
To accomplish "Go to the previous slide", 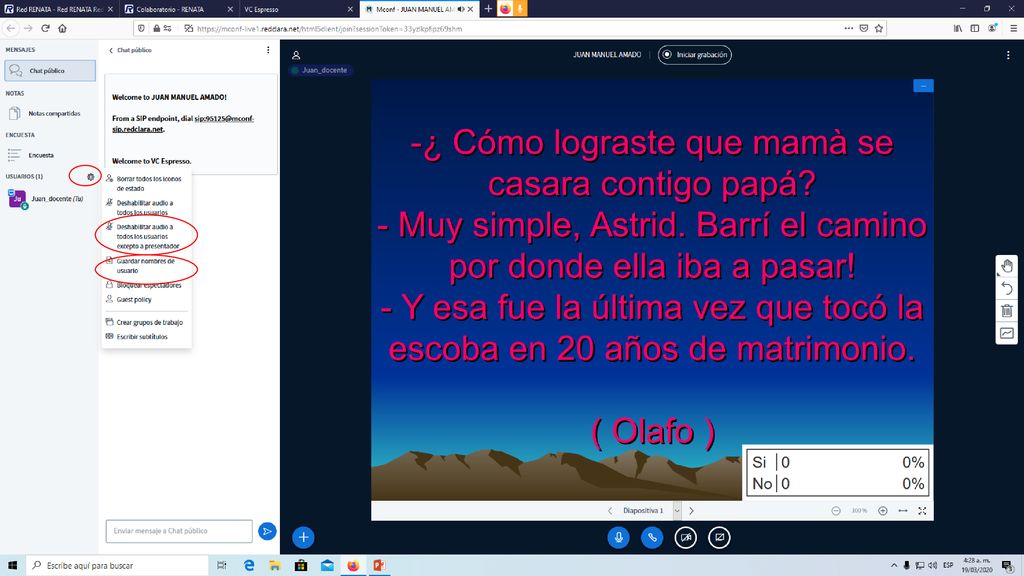I will click(610, 511).
